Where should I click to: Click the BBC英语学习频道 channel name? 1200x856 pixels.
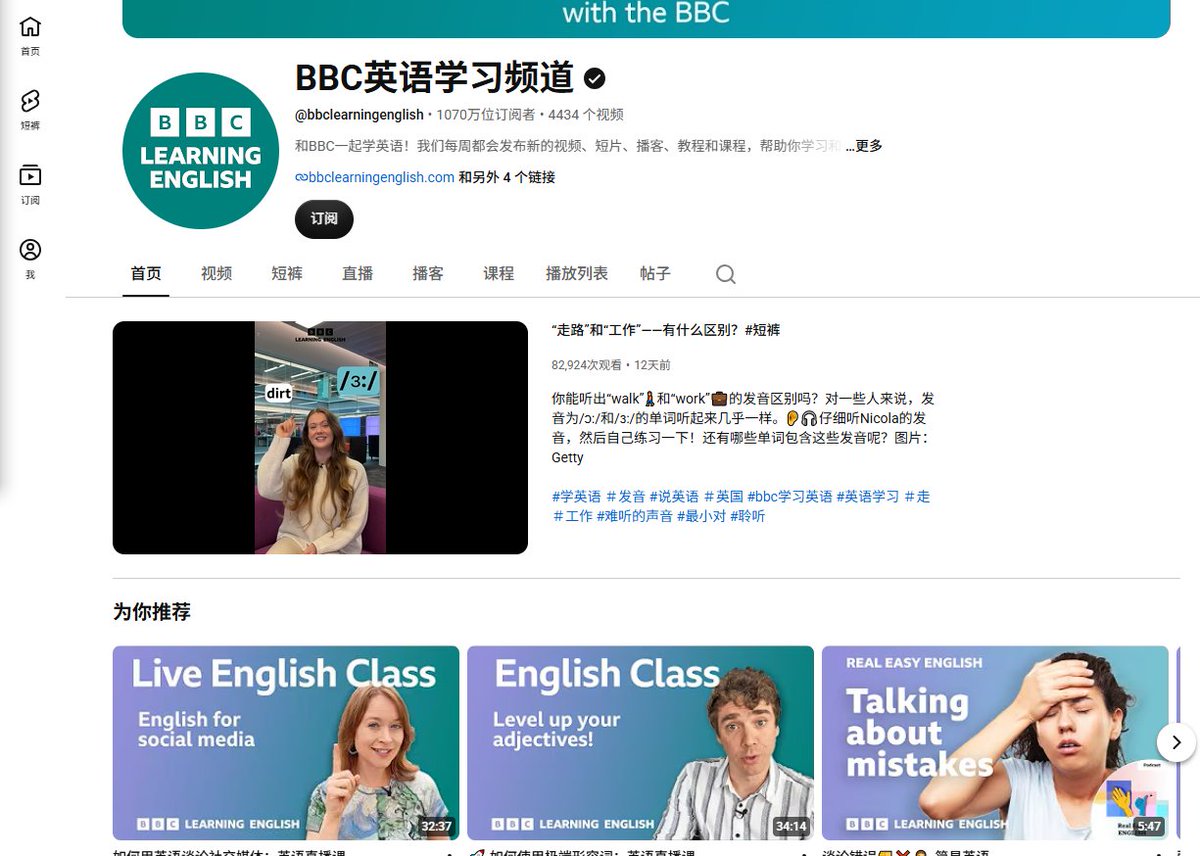click(435, 78)
